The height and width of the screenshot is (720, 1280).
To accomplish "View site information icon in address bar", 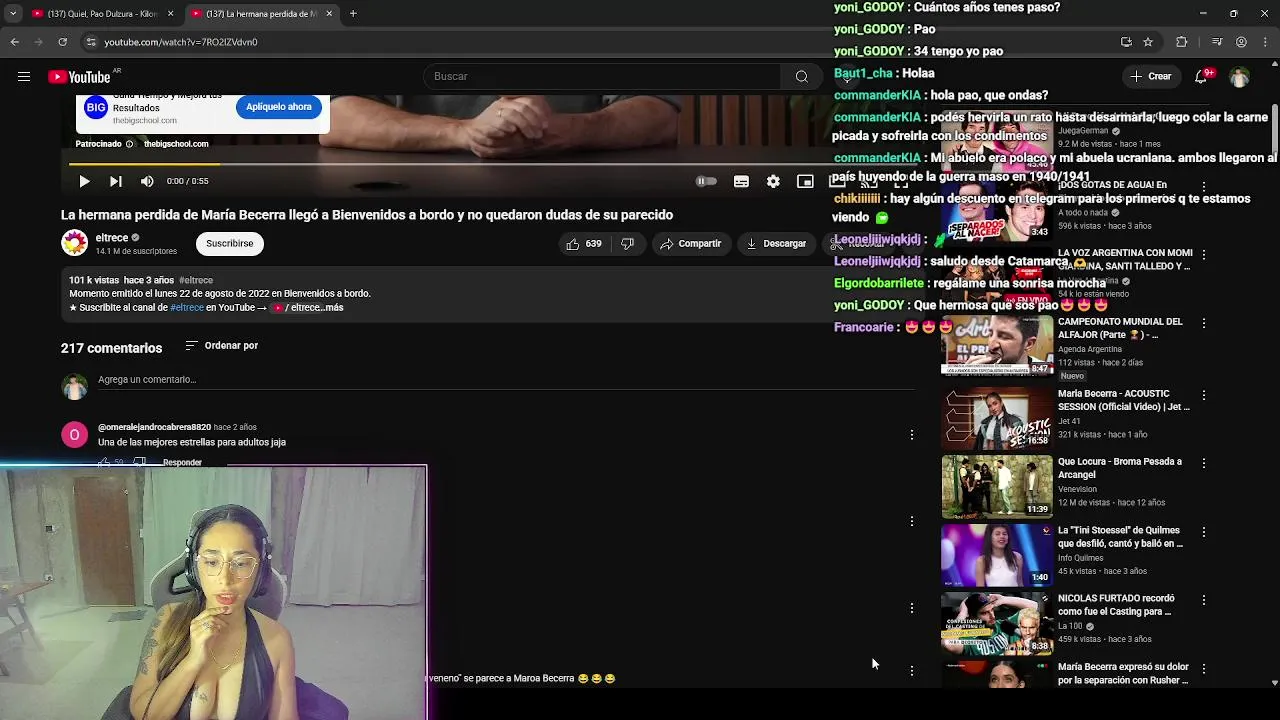I will pyautogui.click(x=91, y=42).
